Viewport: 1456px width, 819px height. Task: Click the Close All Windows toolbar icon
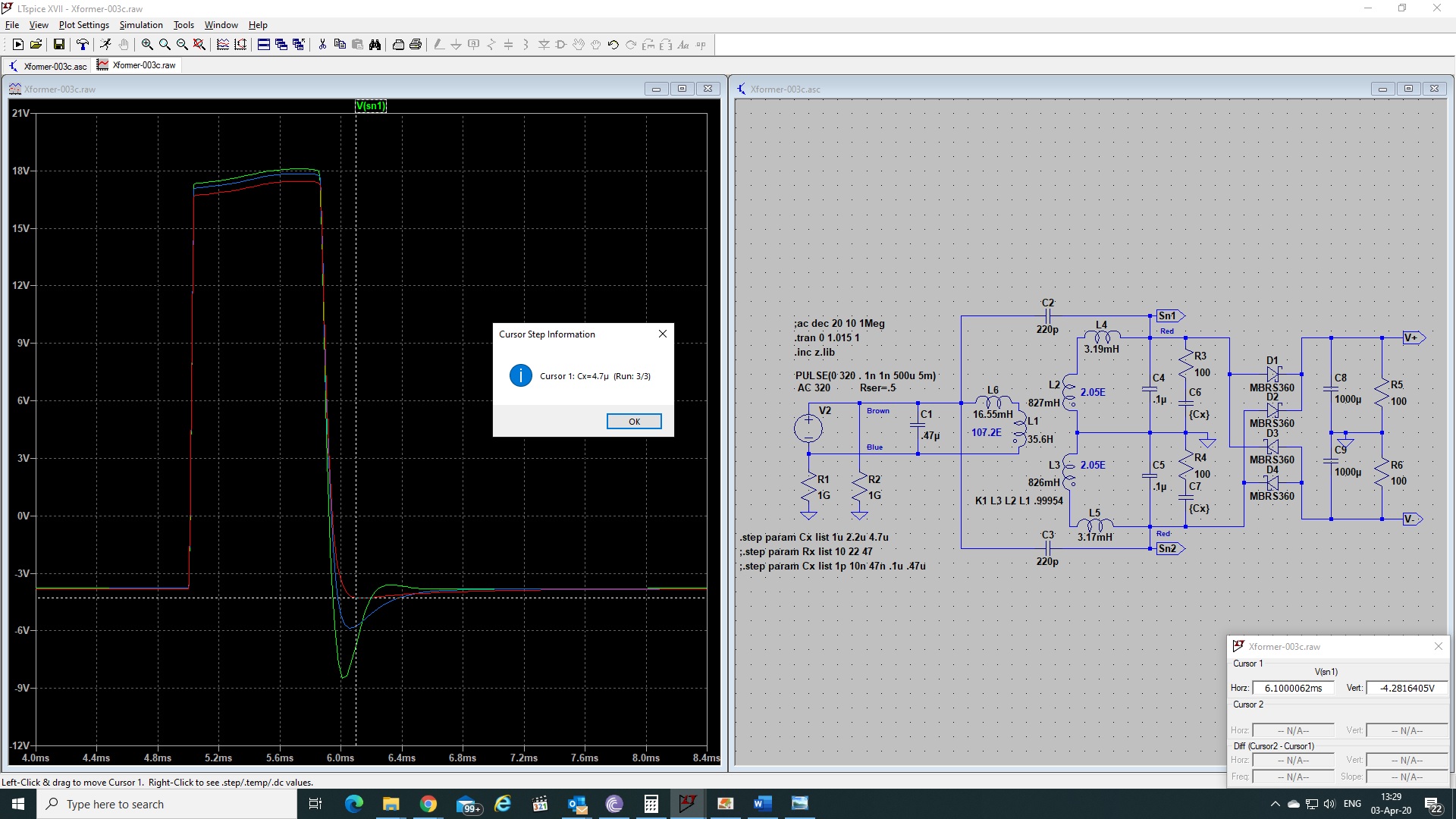click(299, 45)
